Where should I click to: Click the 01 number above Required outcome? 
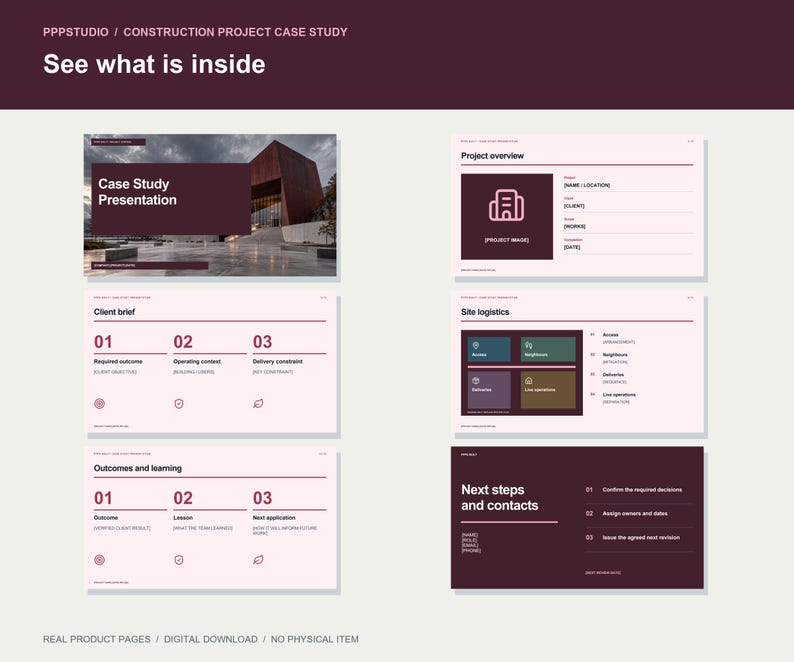tap(103, 342)
